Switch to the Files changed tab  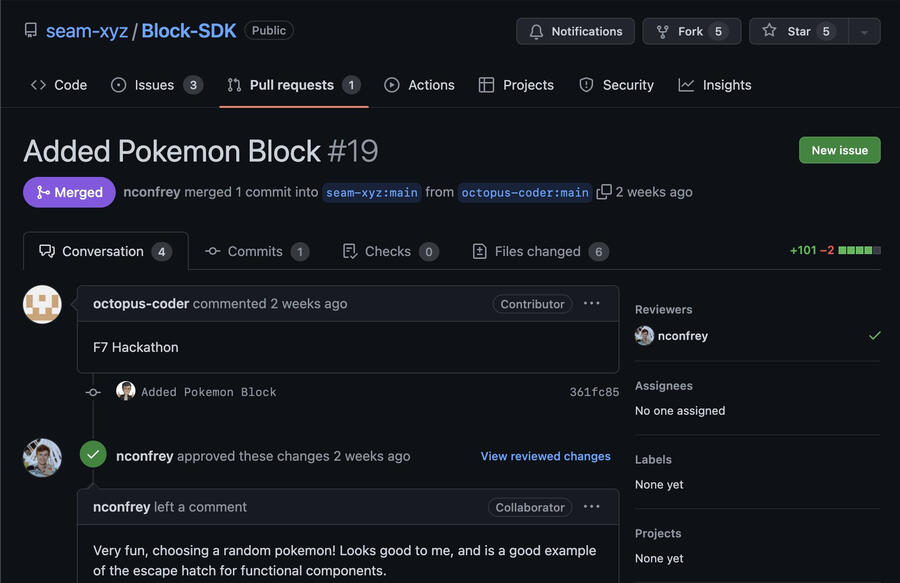tap(540, 251)
